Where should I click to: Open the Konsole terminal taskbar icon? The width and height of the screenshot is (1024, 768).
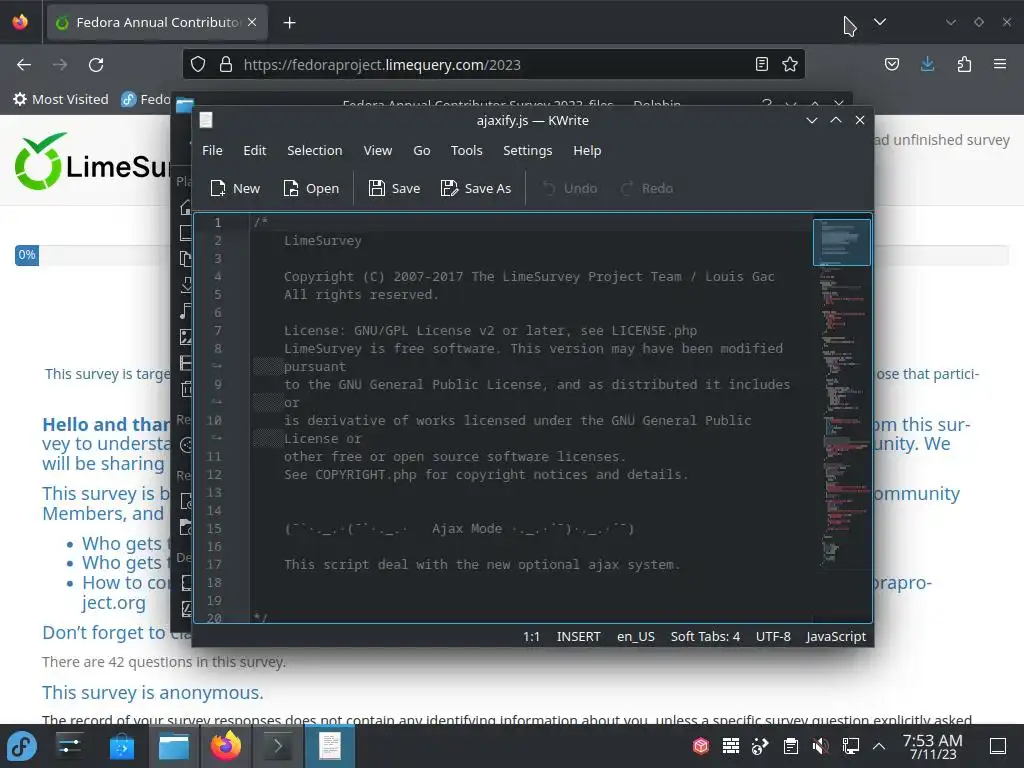[x=278, y=746]
